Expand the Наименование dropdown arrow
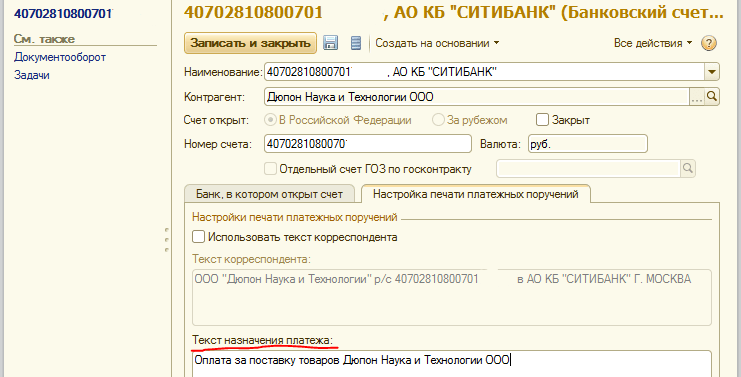 pos(712,72)
